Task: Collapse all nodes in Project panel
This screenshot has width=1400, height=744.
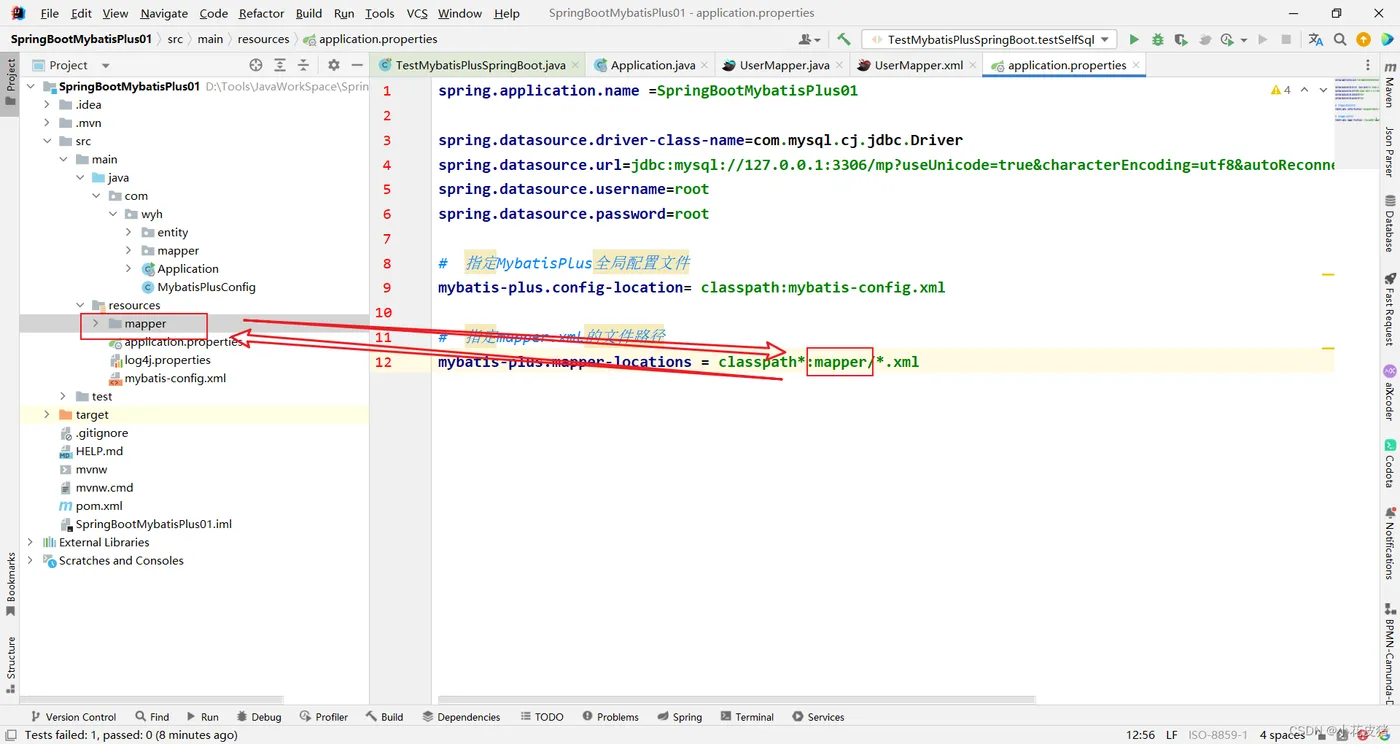Action: (x=304, y=65)
